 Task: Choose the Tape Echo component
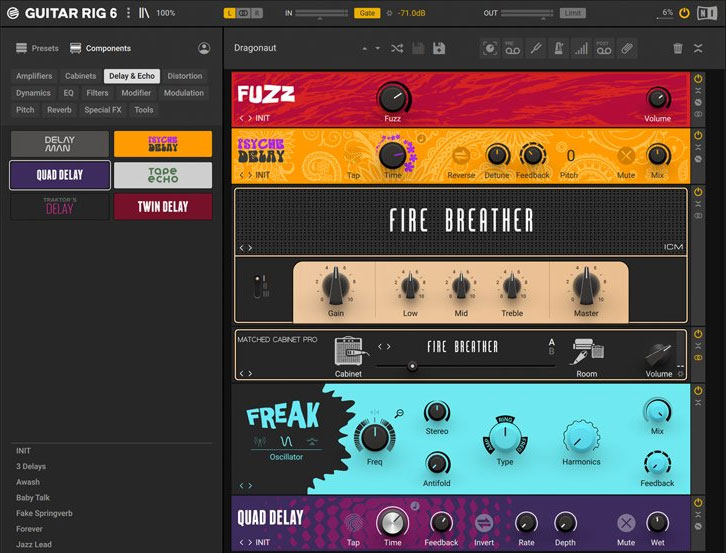pos(163,175)
